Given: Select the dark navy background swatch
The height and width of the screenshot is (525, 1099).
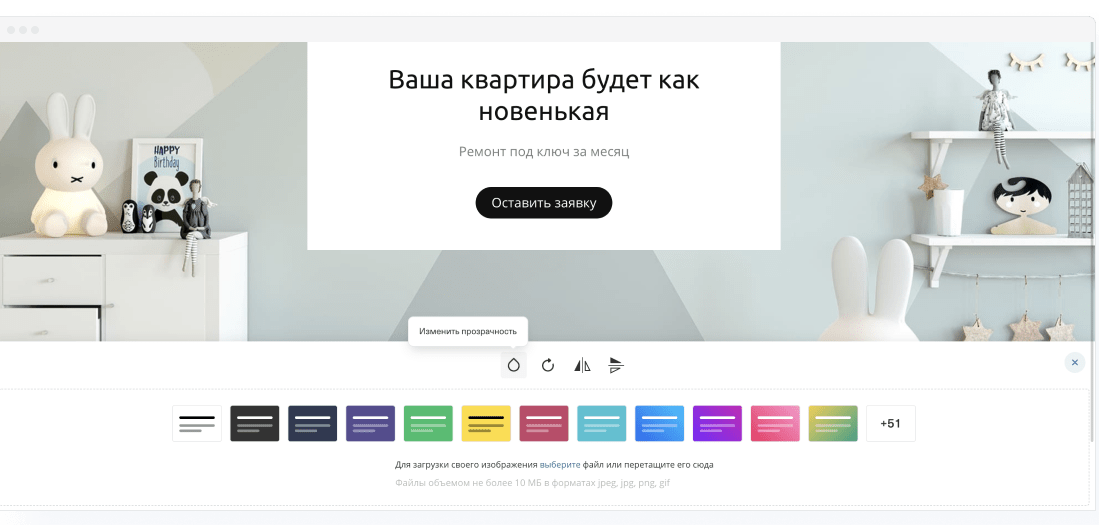Looking at the screenshot, I should [x=313, y=423].
